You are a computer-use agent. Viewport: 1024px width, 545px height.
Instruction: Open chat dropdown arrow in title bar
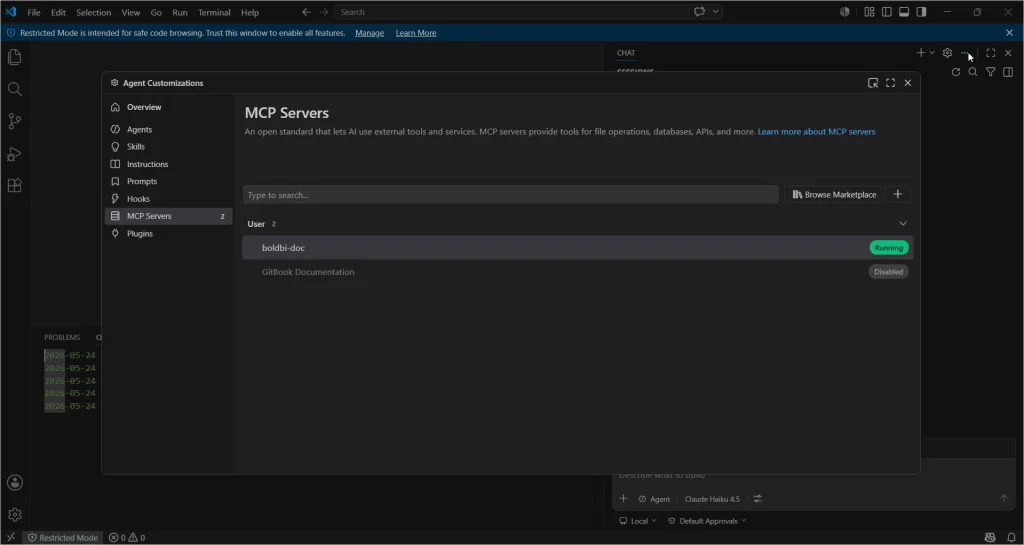click(716, 12)
